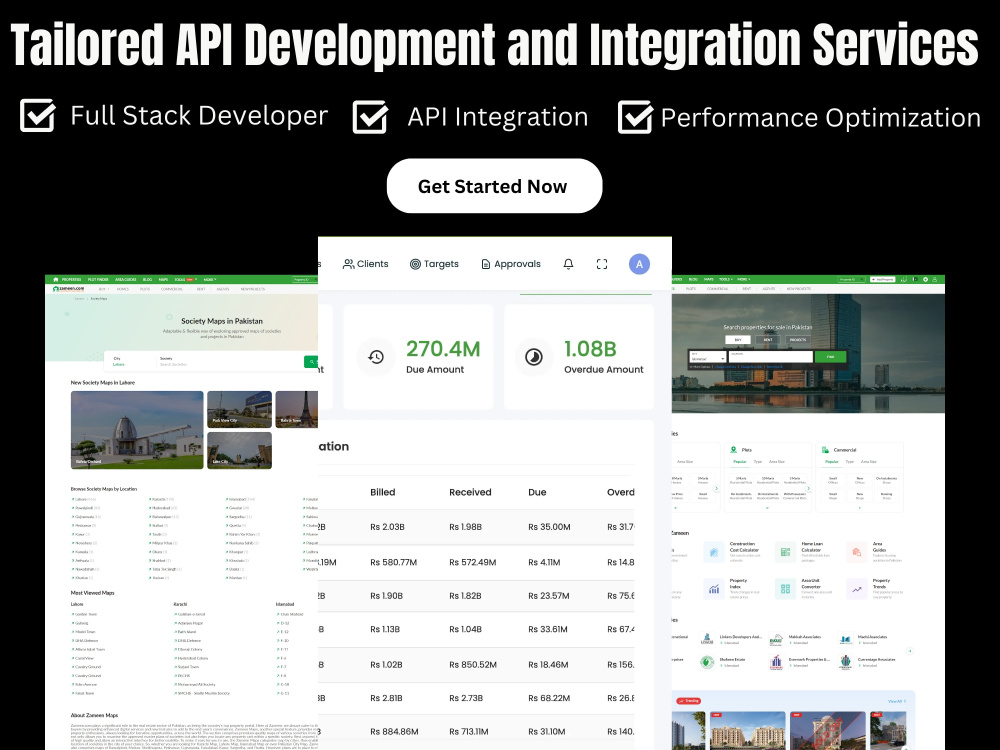1000x750 pixels.
Task: Click the Rs 68.22M due cell
Action: point(549,698)
